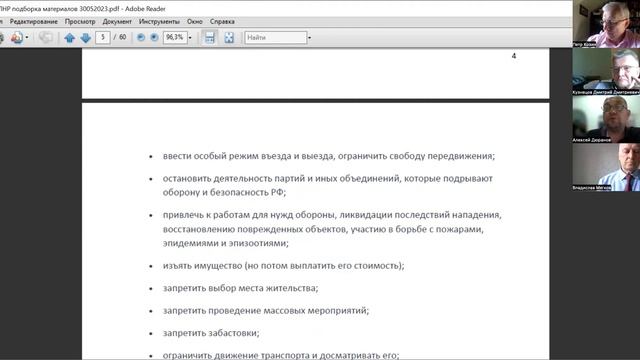Open the zoom percentage dropdown arrow
640x360 pixels.
(190, 38)
